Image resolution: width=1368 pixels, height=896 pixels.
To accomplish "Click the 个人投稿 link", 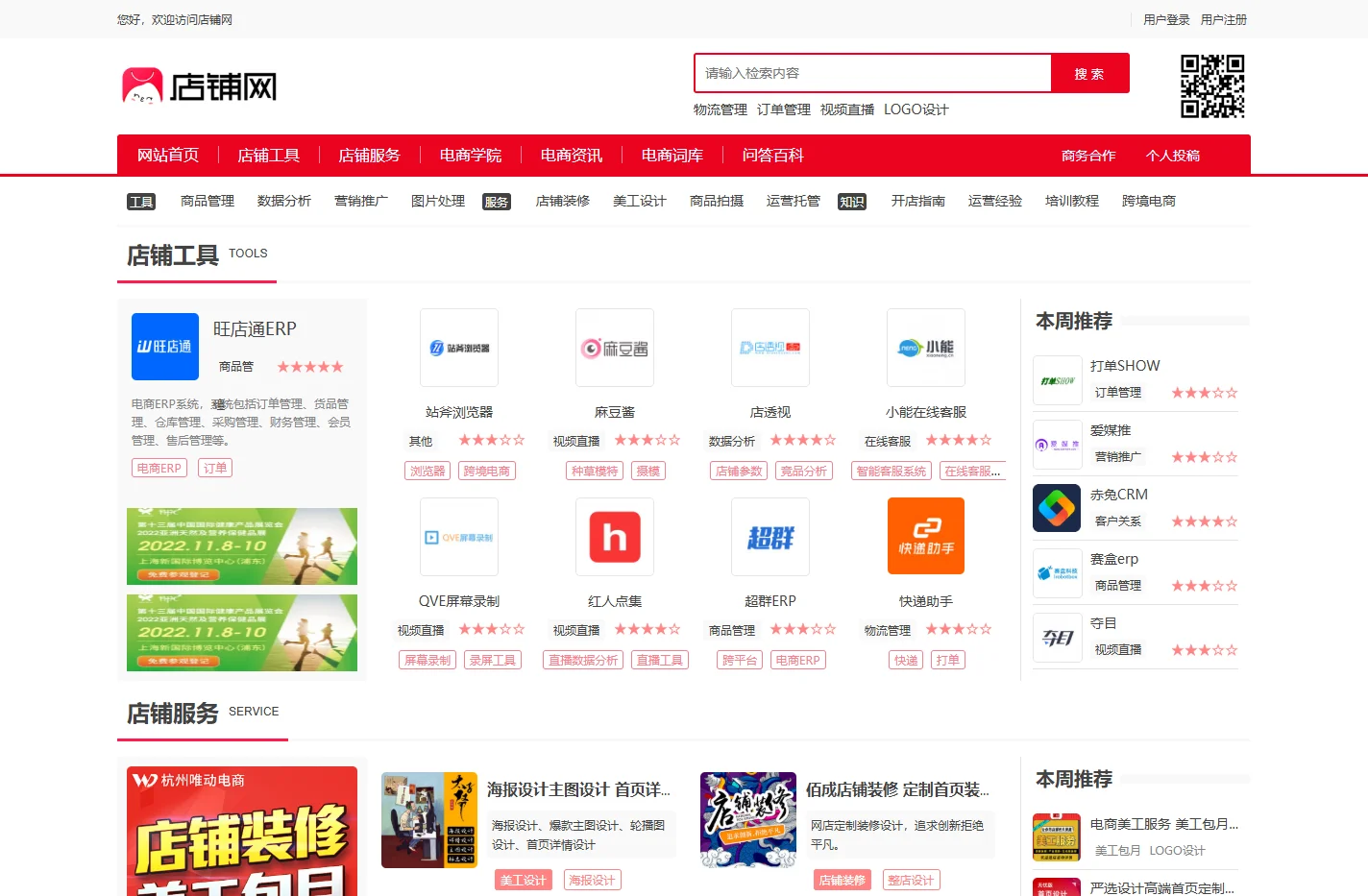I will pos(1173,156).
